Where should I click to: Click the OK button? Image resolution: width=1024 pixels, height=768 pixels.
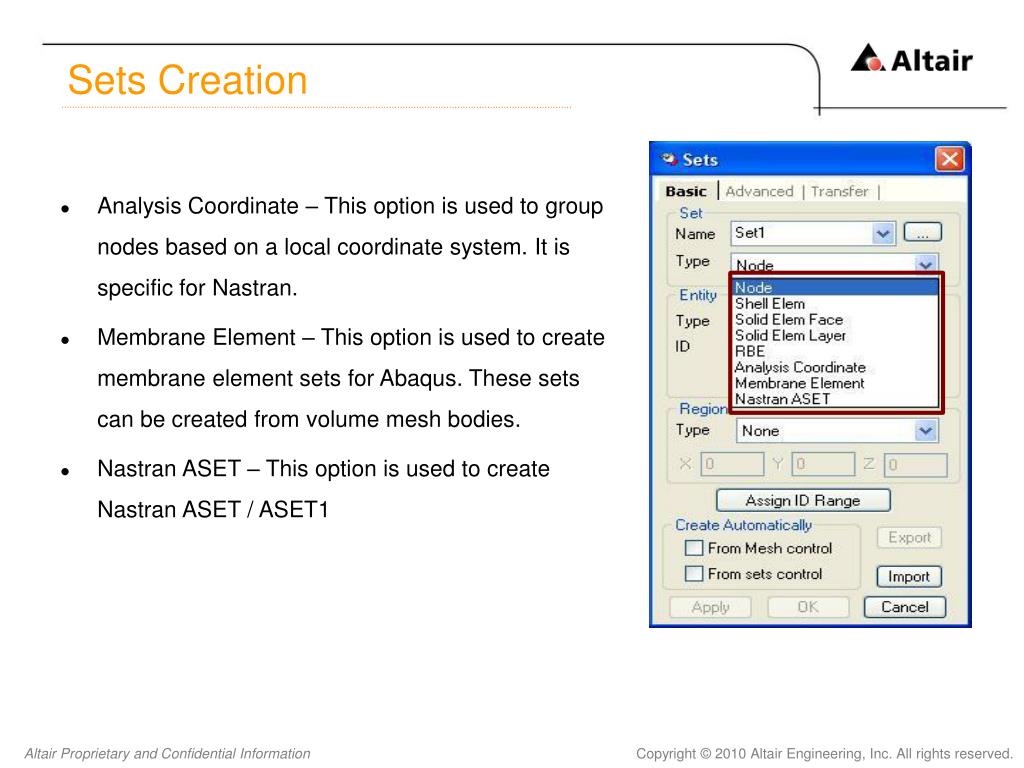[808, 607]
